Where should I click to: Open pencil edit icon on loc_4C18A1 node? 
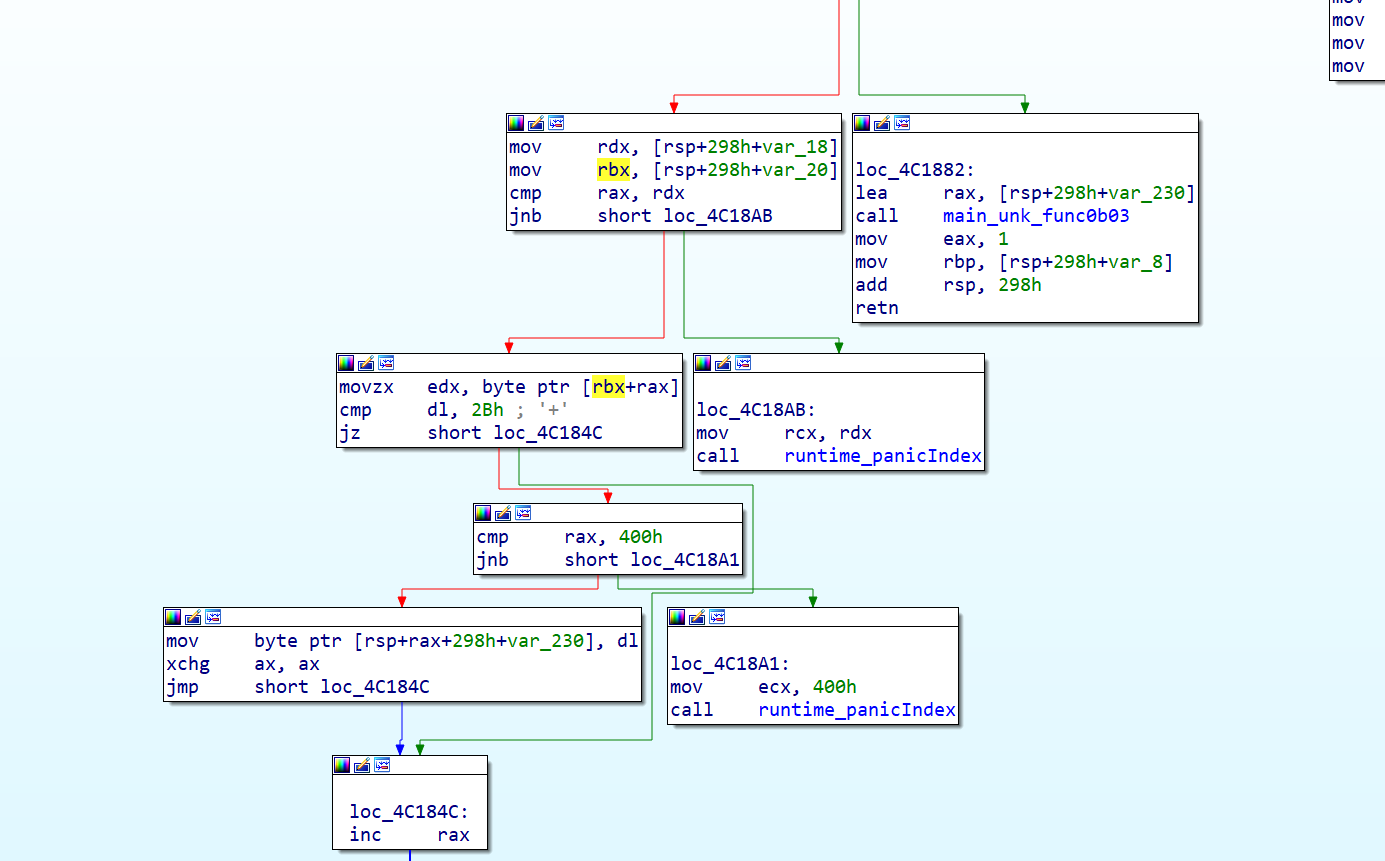[x=697, y=616]
